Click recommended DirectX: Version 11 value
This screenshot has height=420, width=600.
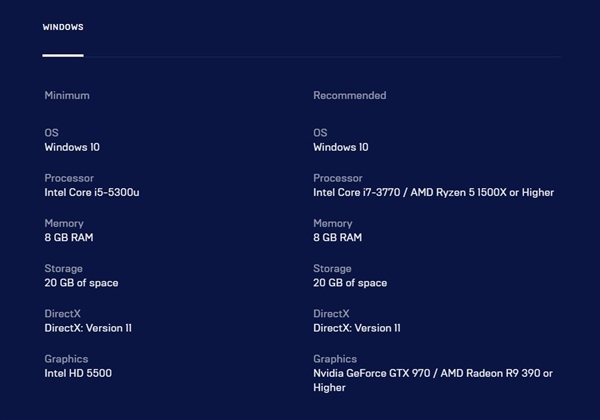point(357,328)
